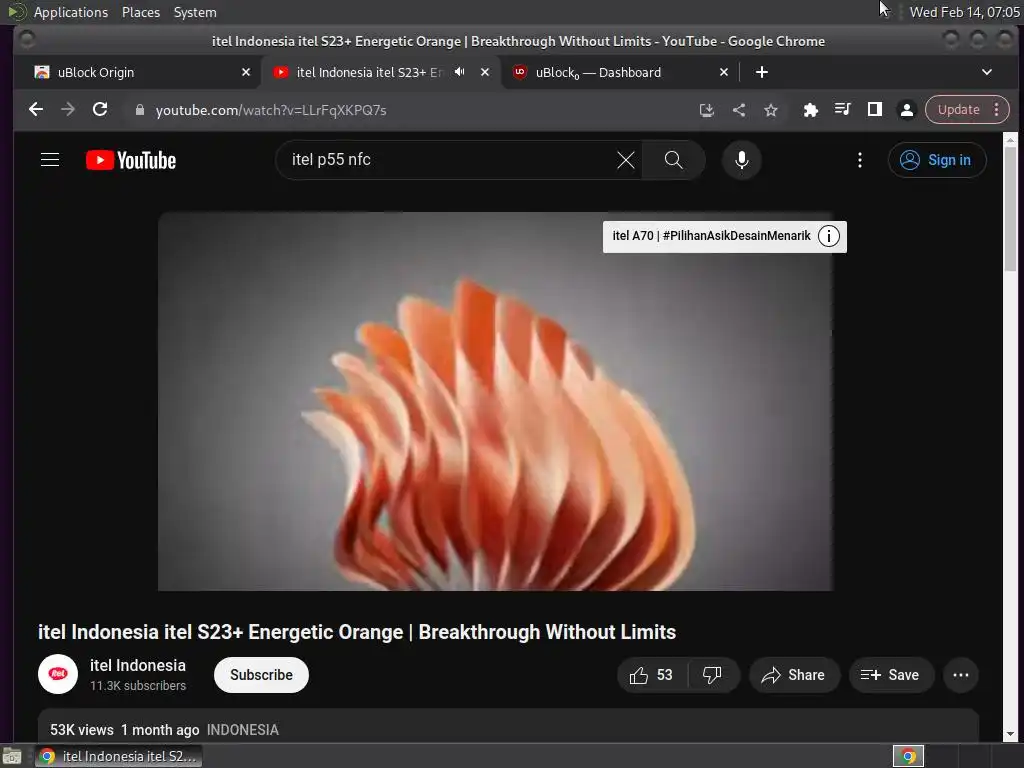Open itel Indonesia channel avatar
1024x768 pixels.
point(58,674)
